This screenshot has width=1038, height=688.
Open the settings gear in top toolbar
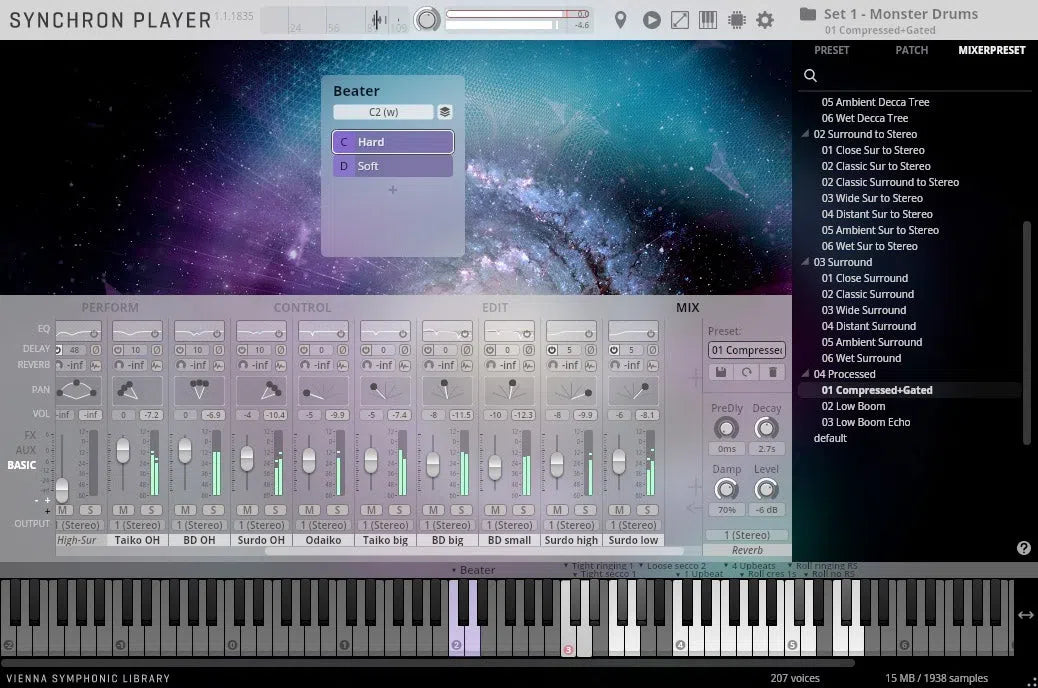point(765,20)
